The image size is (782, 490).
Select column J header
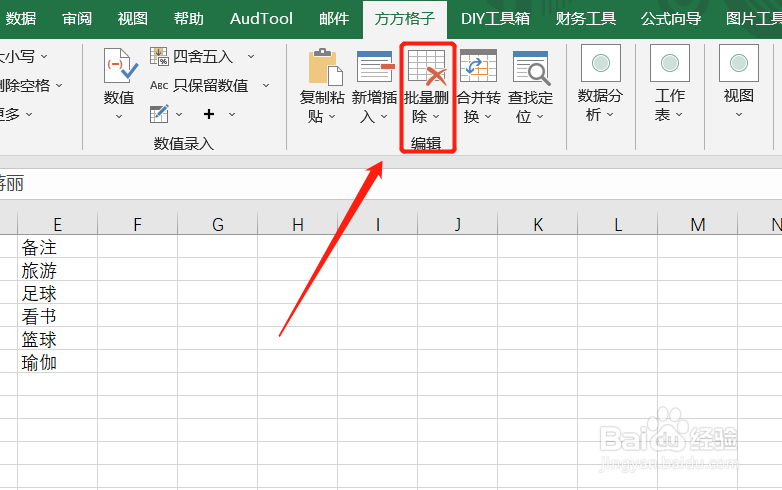pos(457,224)
